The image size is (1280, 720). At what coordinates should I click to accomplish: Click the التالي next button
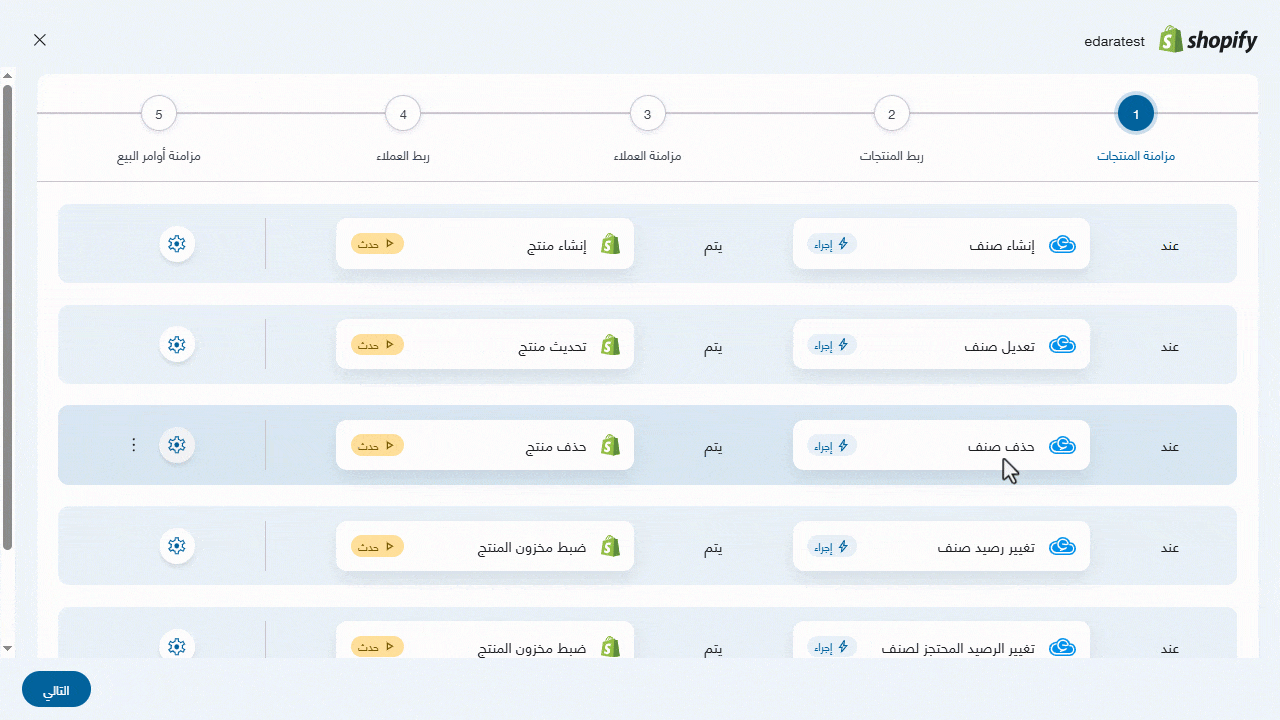56,690
